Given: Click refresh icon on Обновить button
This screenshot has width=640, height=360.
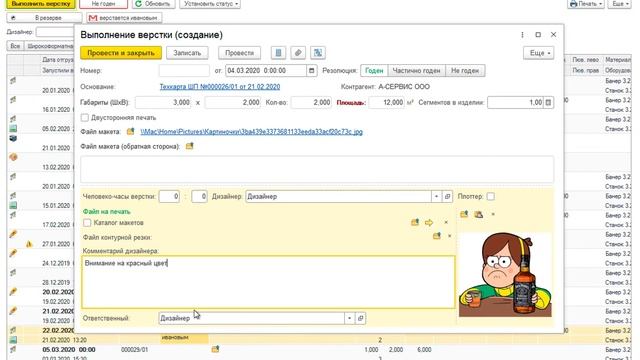Looking at the screenshot, I should tap(138, 4).
